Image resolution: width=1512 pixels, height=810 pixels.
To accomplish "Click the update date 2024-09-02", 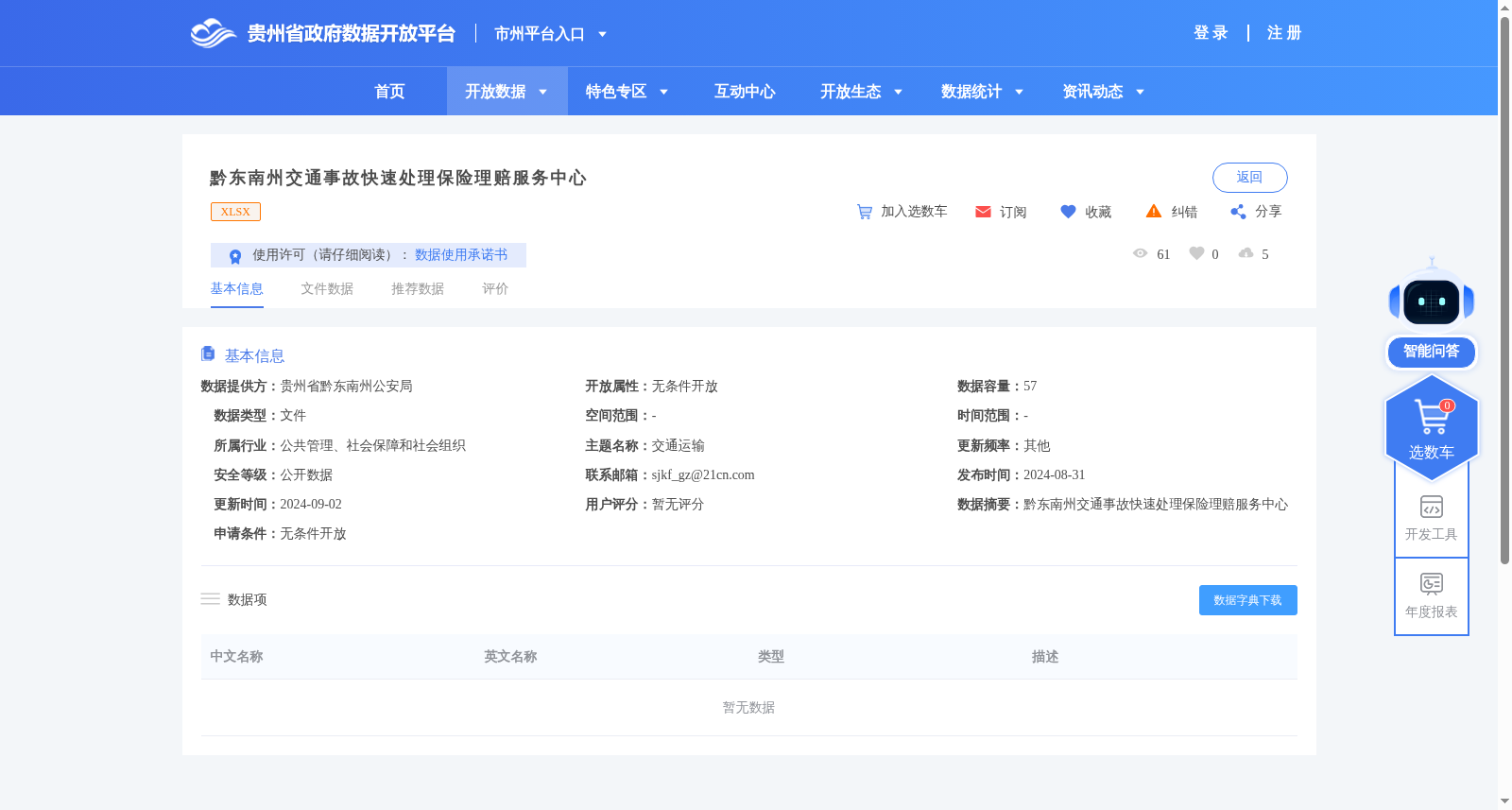I will (311, 505).
